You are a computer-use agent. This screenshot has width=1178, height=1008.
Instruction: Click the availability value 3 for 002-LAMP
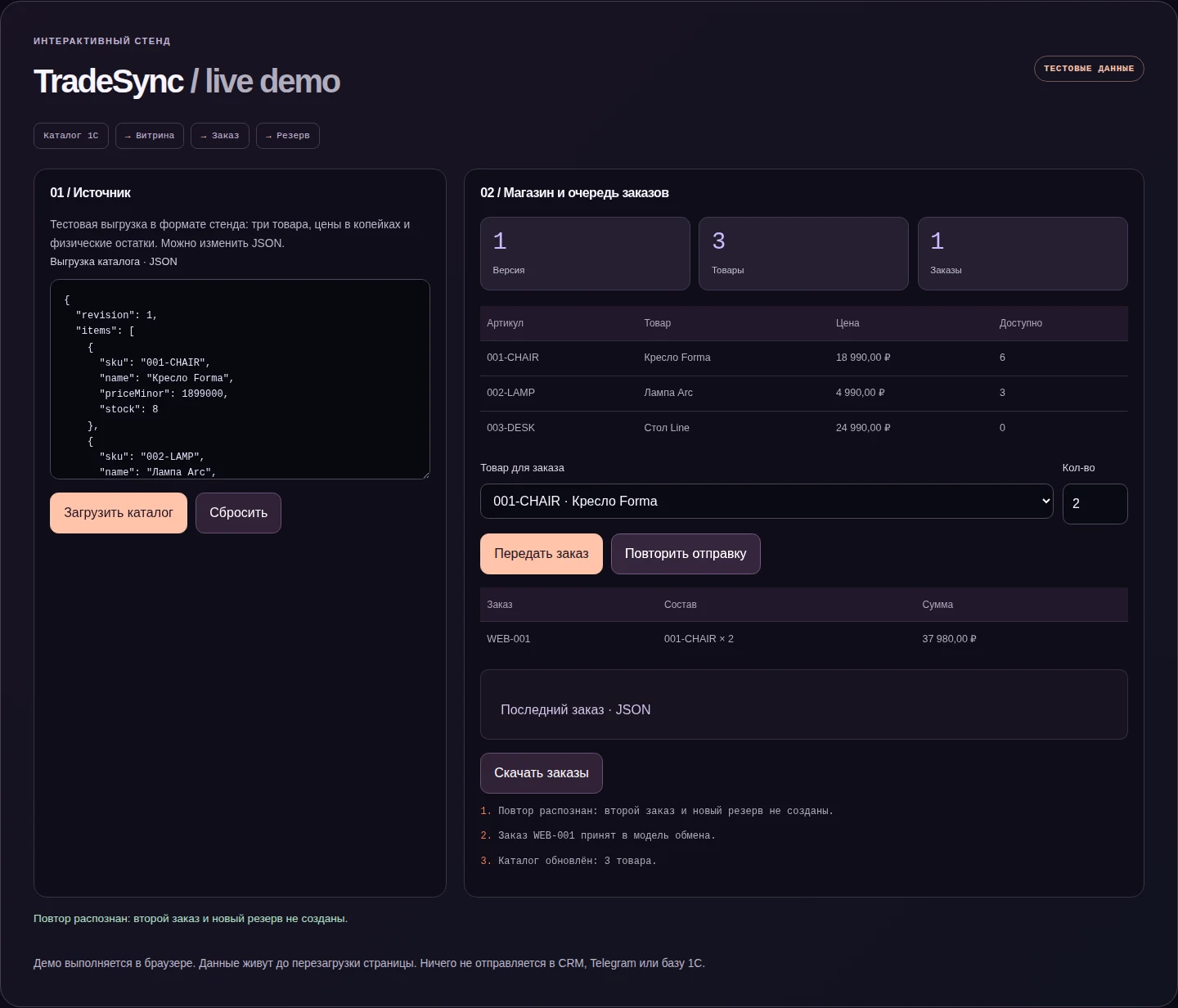(x=1002, y=393)
